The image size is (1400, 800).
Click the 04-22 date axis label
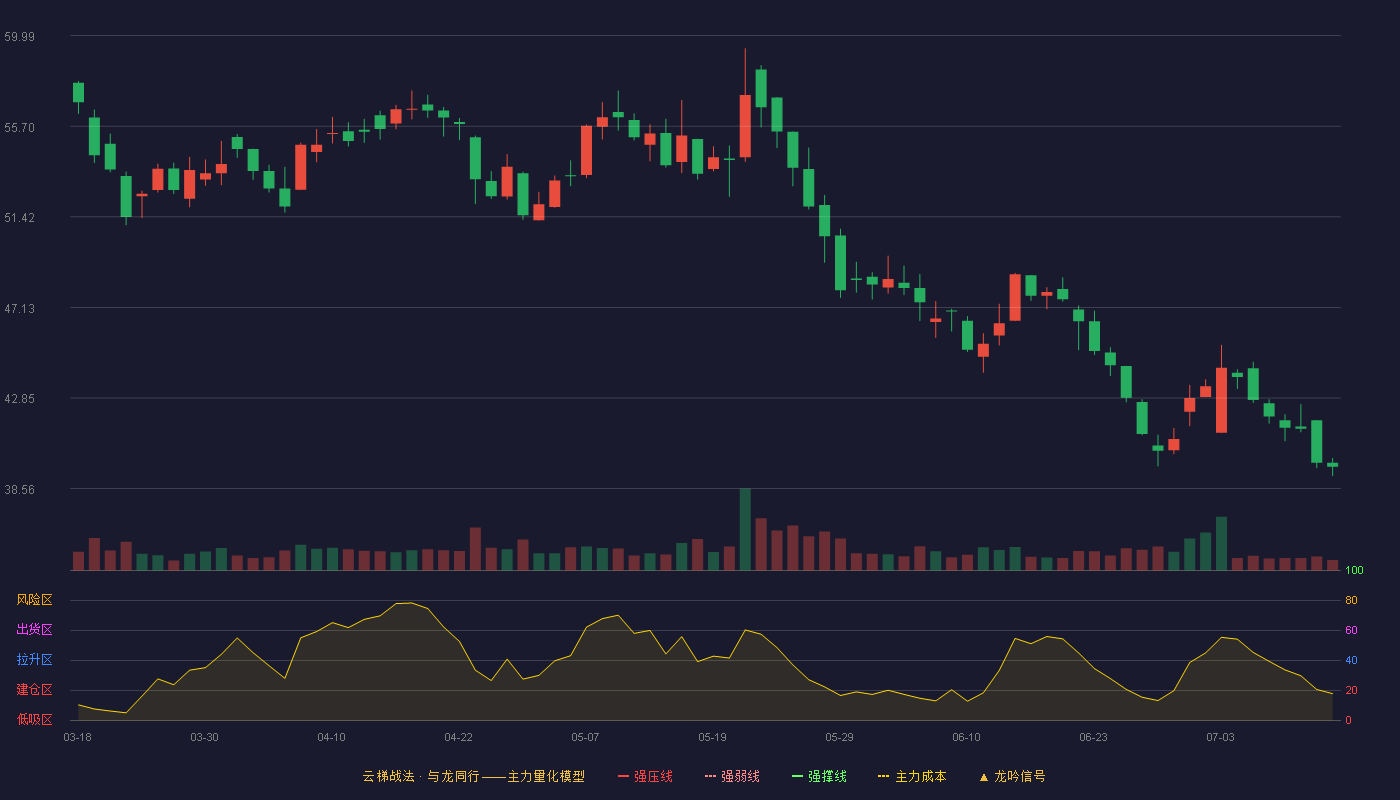[458, 737]
